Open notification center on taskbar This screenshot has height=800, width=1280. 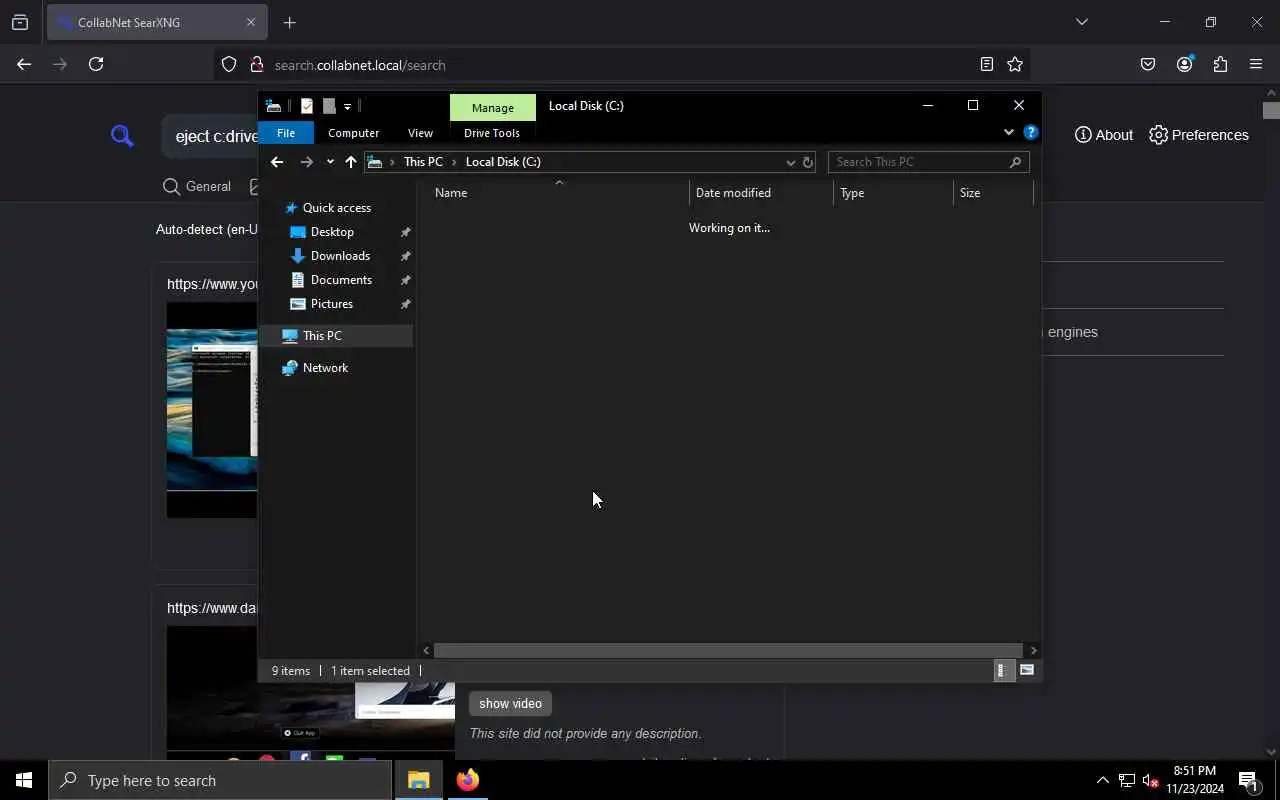[x=1248, y=780]
